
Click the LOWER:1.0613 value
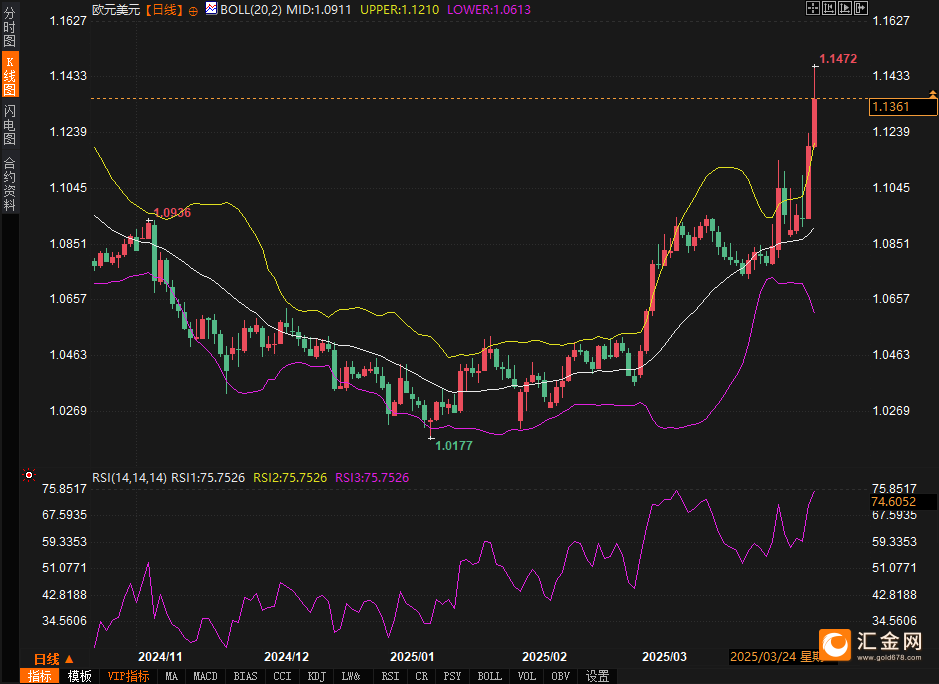[x=489, y=10]
